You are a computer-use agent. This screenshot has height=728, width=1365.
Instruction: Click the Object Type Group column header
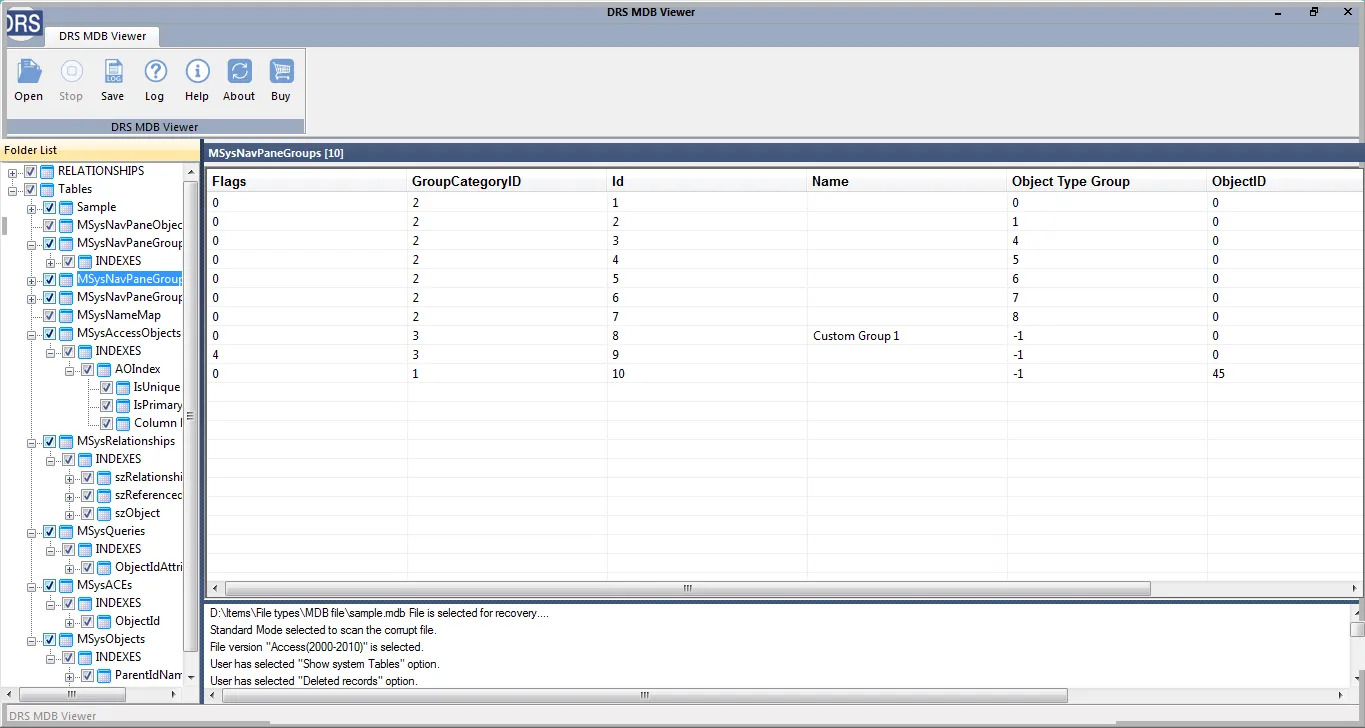(x=1070, y=181)
